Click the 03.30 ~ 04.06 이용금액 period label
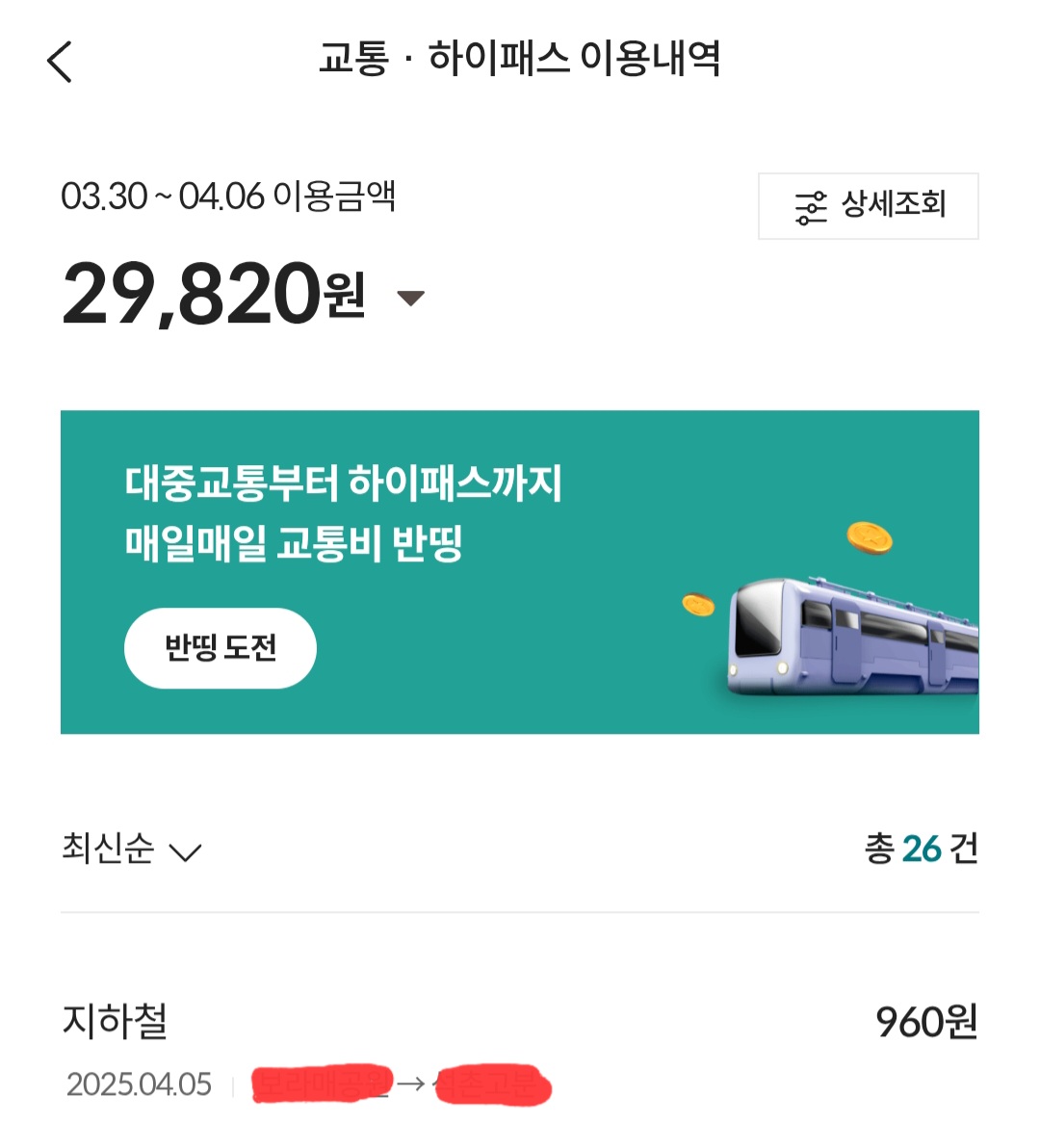The height and width of the screenshot is (1148, 1040). tap(228, 196)
